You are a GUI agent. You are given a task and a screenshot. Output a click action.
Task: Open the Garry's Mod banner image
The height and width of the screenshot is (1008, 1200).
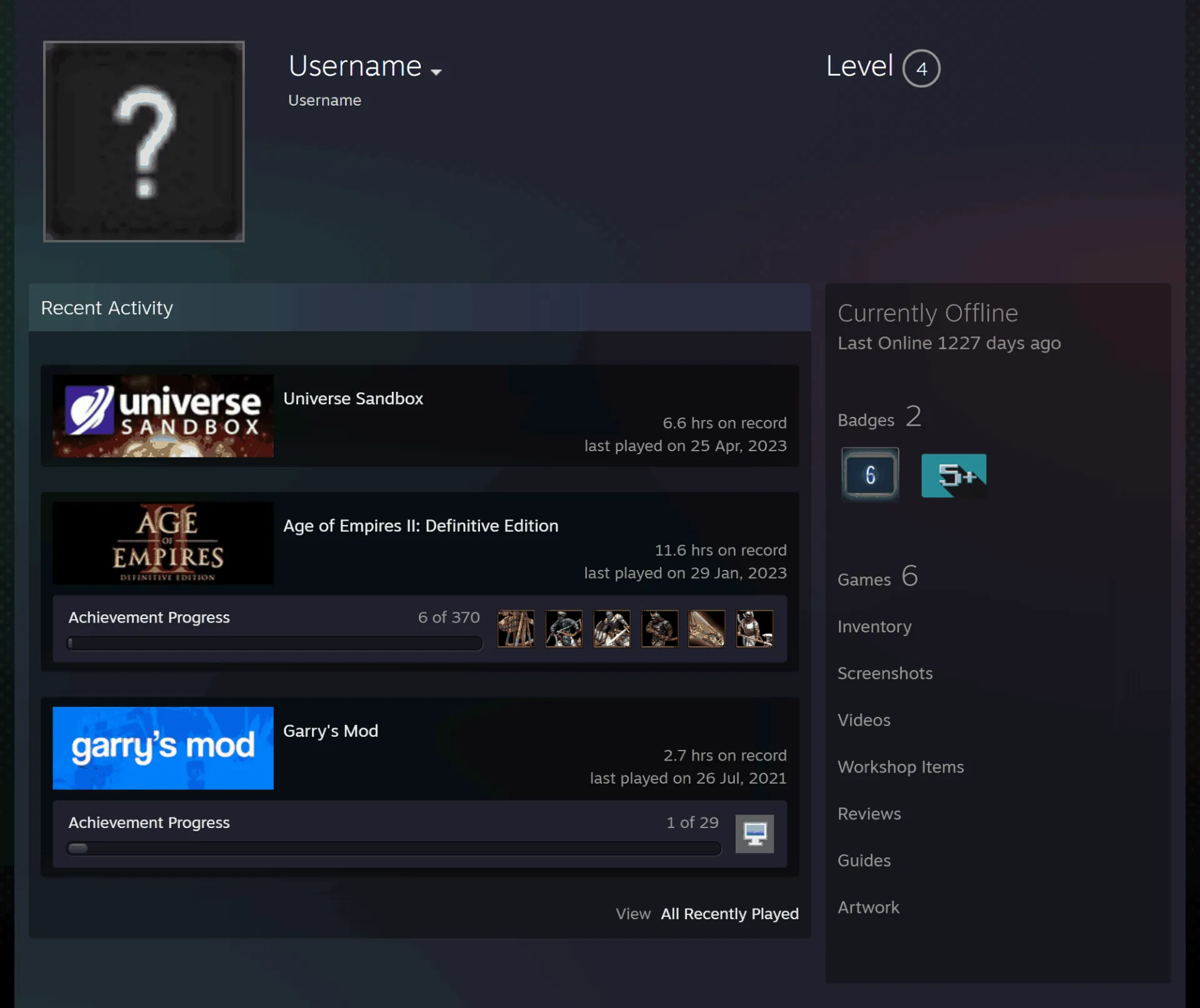coord(163,748)
